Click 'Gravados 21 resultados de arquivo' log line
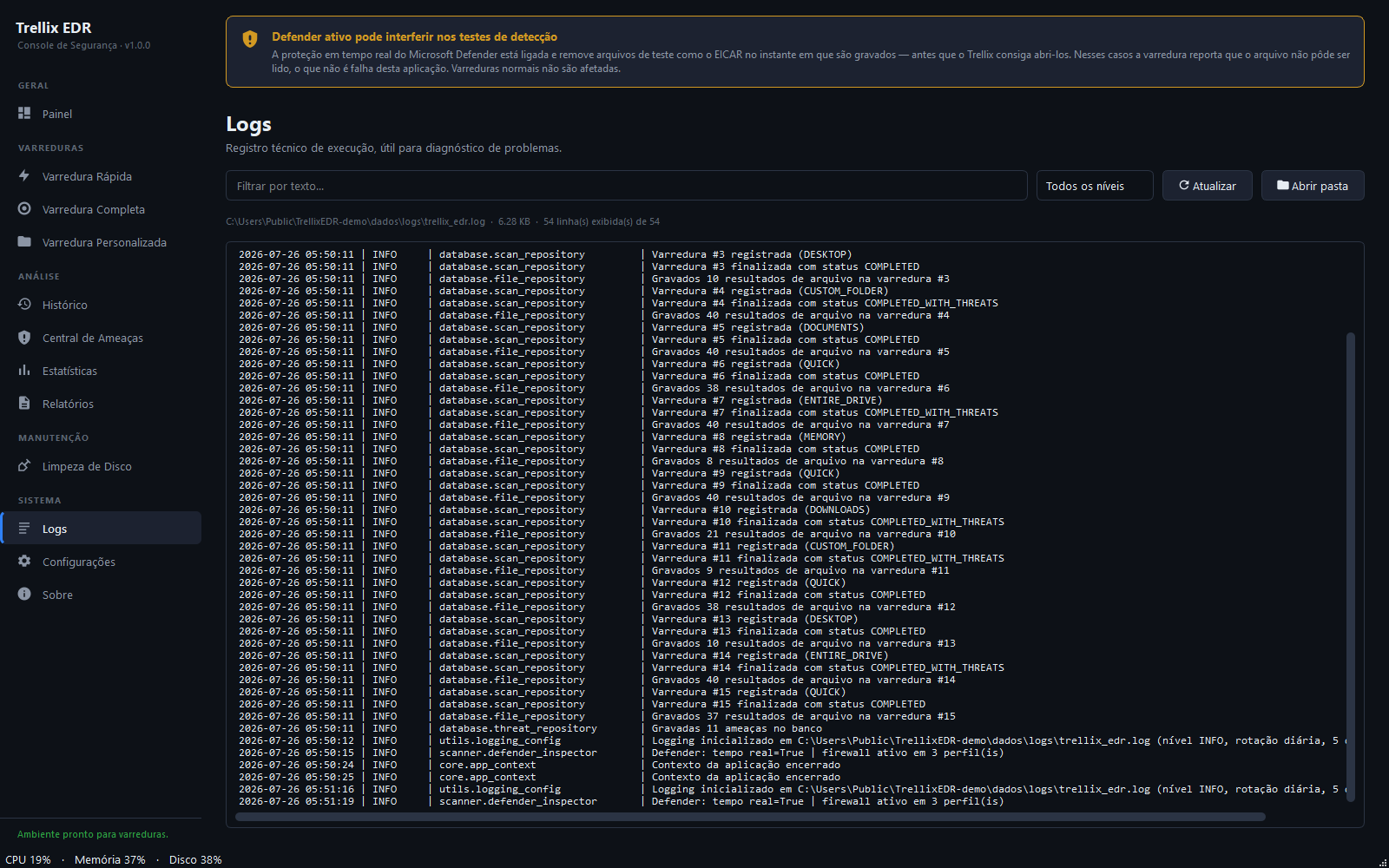Image resolution: width=1389 pixels, height=868 pixels. point(804,534)
